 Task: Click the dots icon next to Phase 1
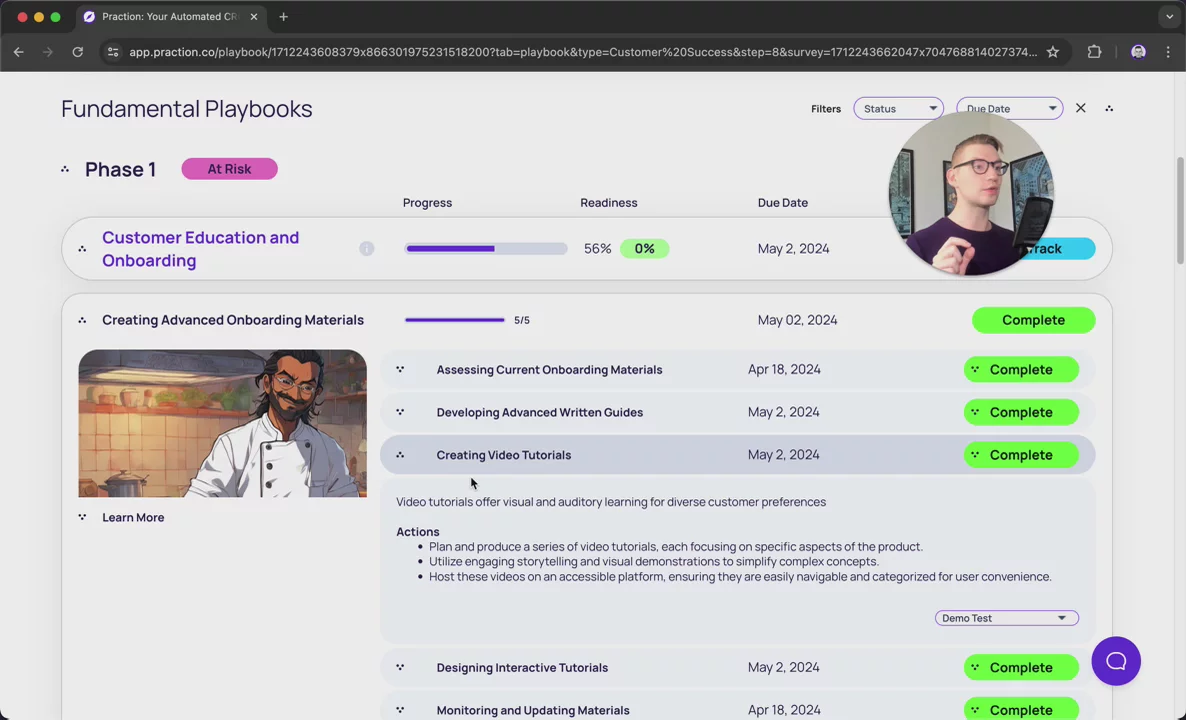[x=65, y=170]
